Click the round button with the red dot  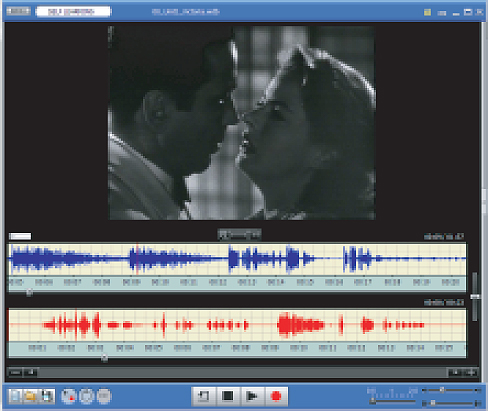point(69,396)
